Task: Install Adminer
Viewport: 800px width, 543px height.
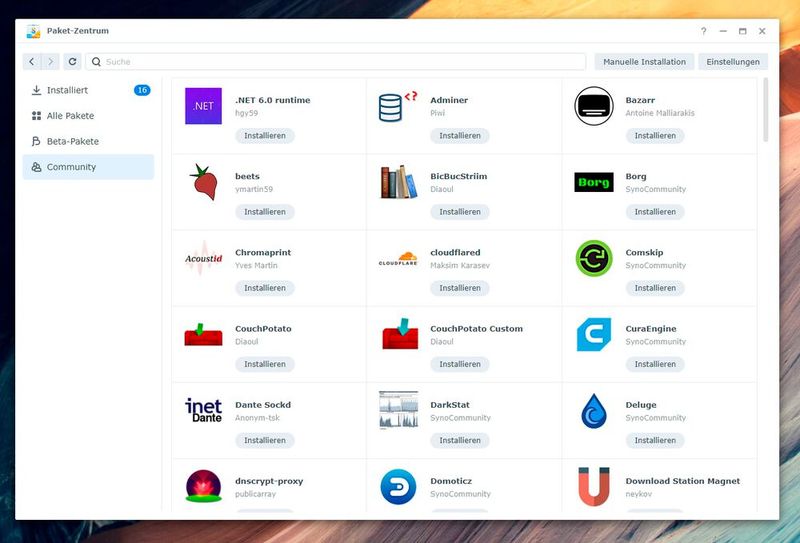Action: [x=460, y=136]
